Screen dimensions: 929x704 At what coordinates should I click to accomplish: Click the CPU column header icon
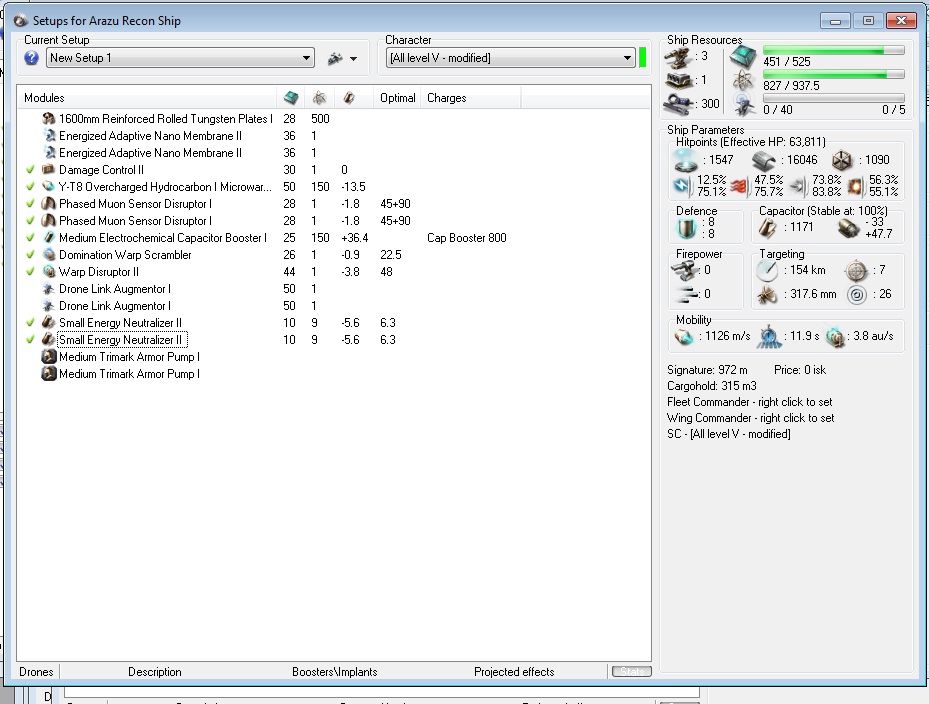click(x=291, y=98)
